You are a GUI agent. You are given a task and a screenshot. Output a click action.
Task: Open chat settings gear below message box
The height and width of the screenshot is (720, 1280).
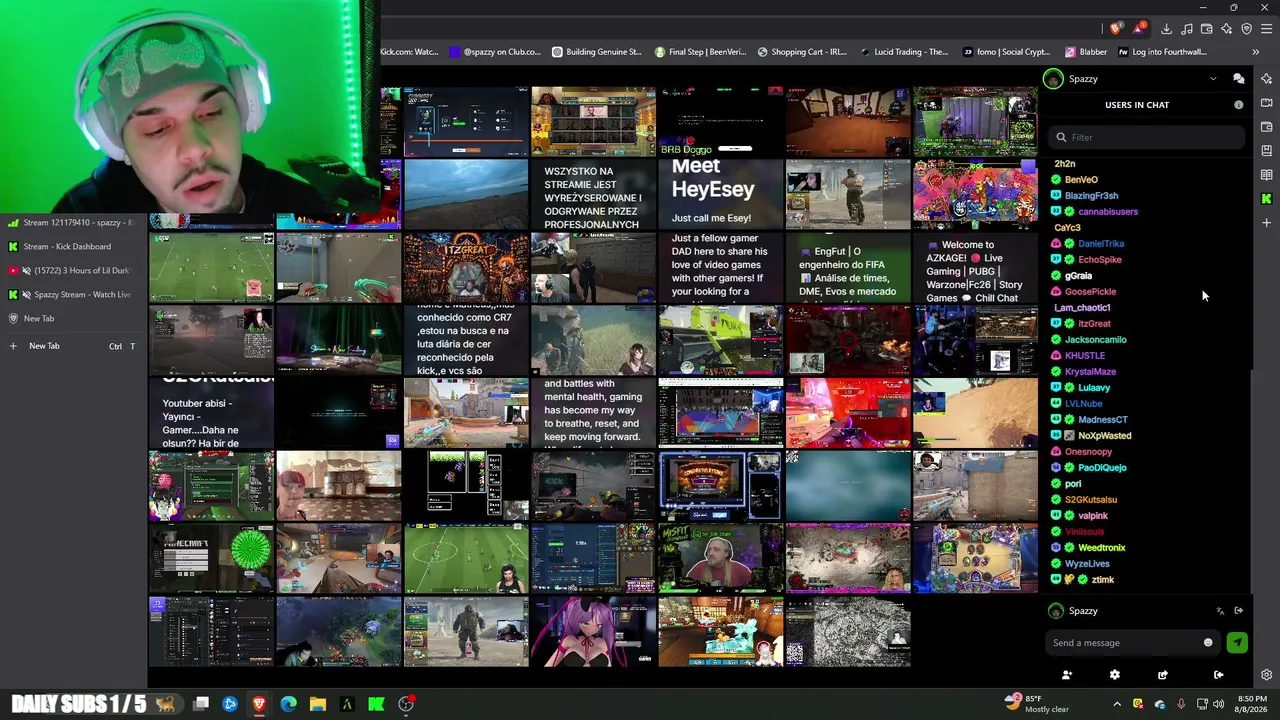point(1115,675)
